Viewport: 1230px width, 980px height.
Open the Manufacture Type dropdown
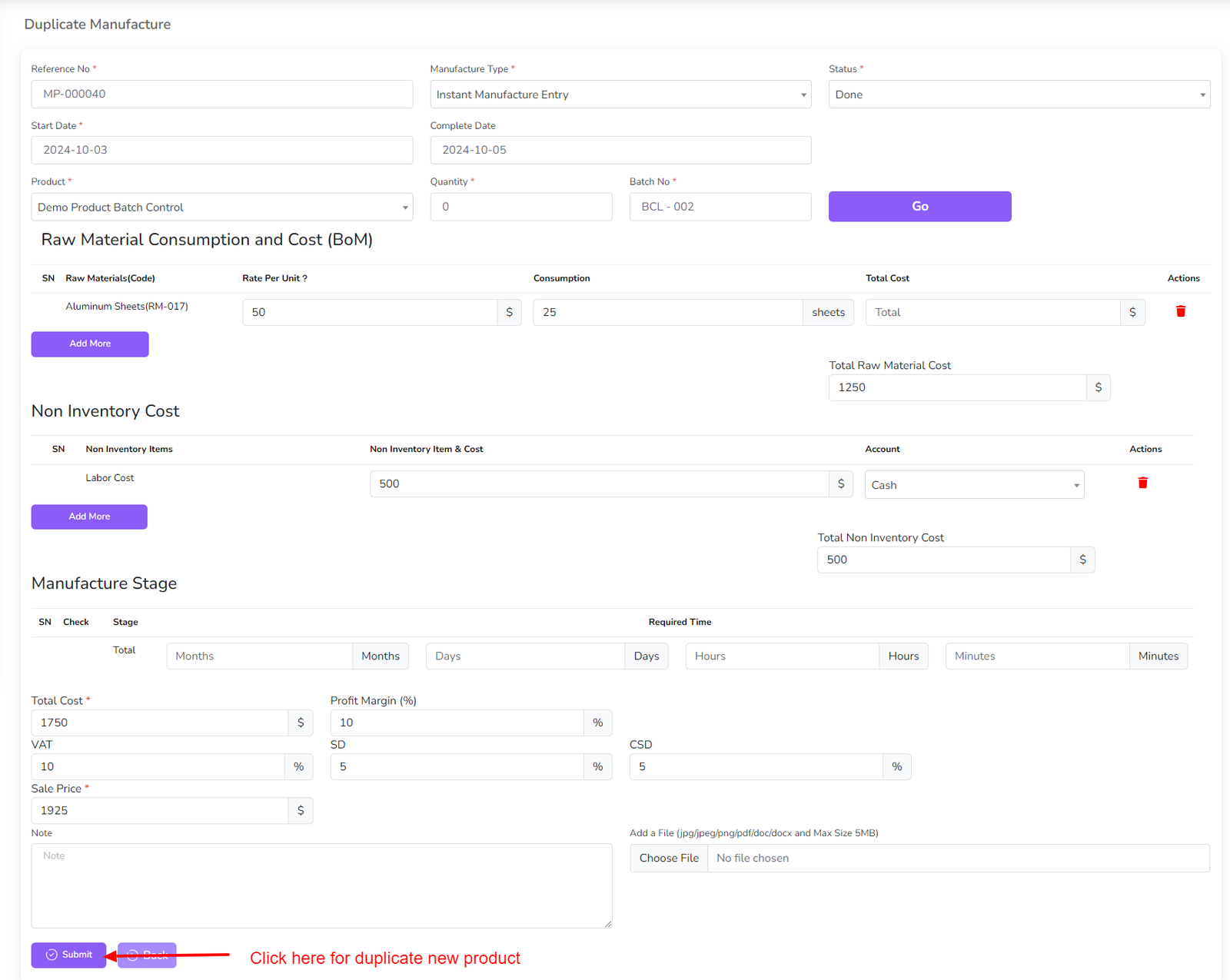[x=620, y=95]
